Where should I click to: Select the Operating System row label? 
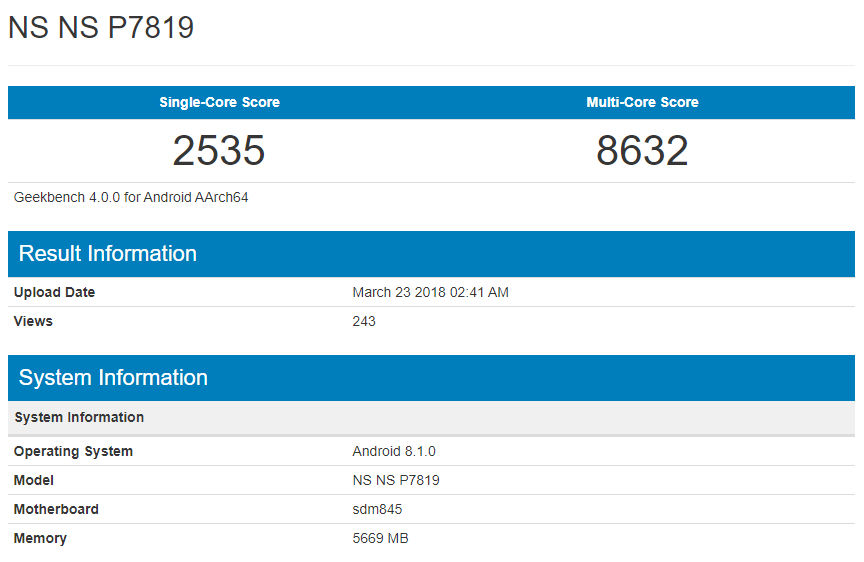[73, 452]
